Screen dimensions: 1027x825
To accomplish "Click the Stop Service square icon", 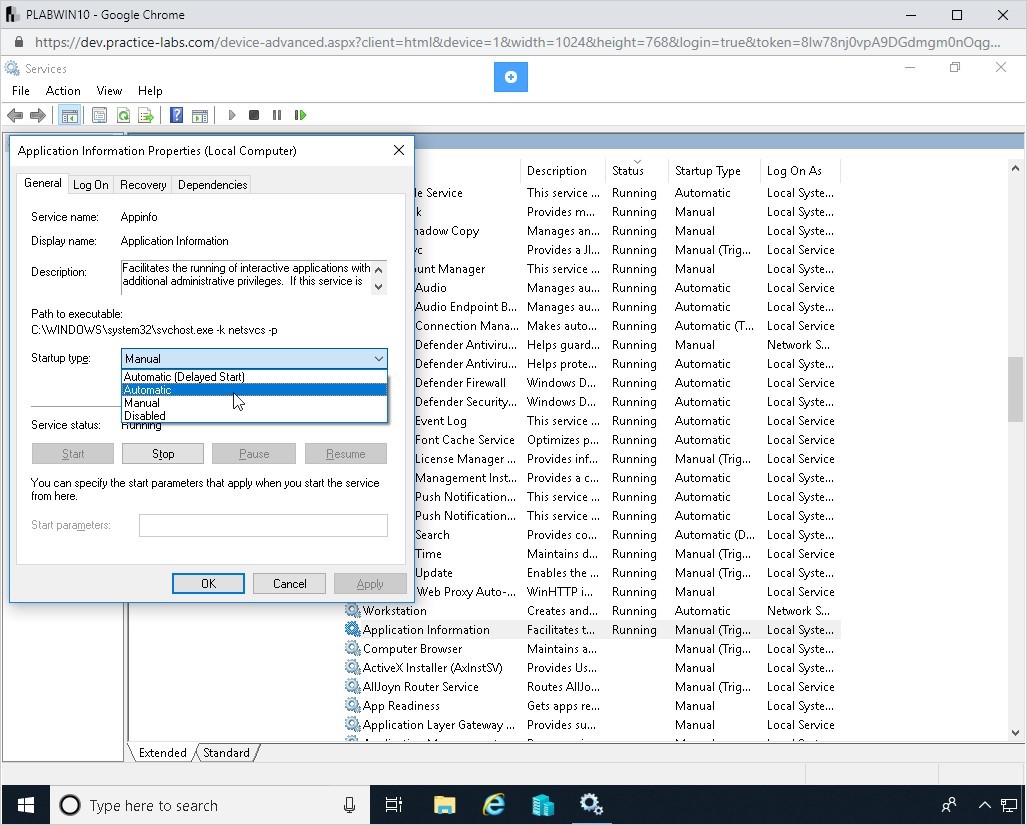I will (x=254, y=115).
